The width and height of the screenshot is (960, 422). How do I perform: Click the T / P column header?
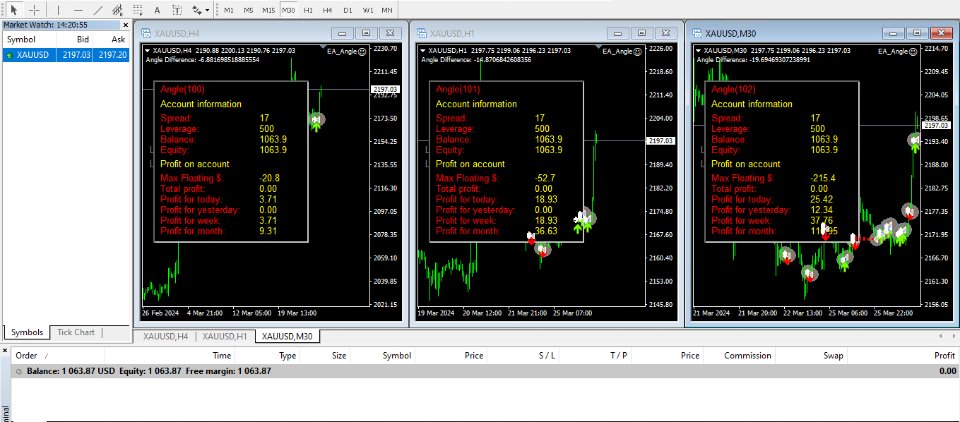pyautogui.click(x=618, y=355)
